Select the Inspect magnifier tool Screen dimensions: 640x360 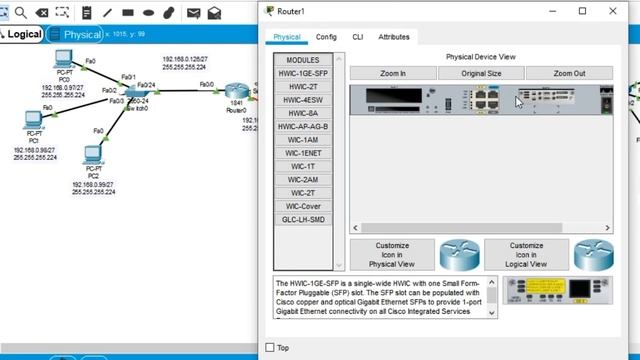20,13
